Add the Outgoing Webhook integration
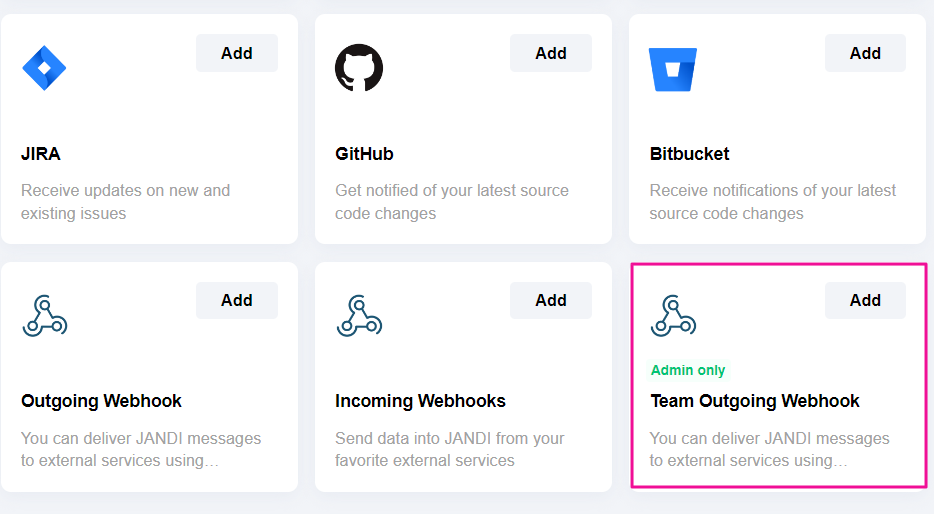The height and width of the screenshot is (514, 934). click(237, 301)
